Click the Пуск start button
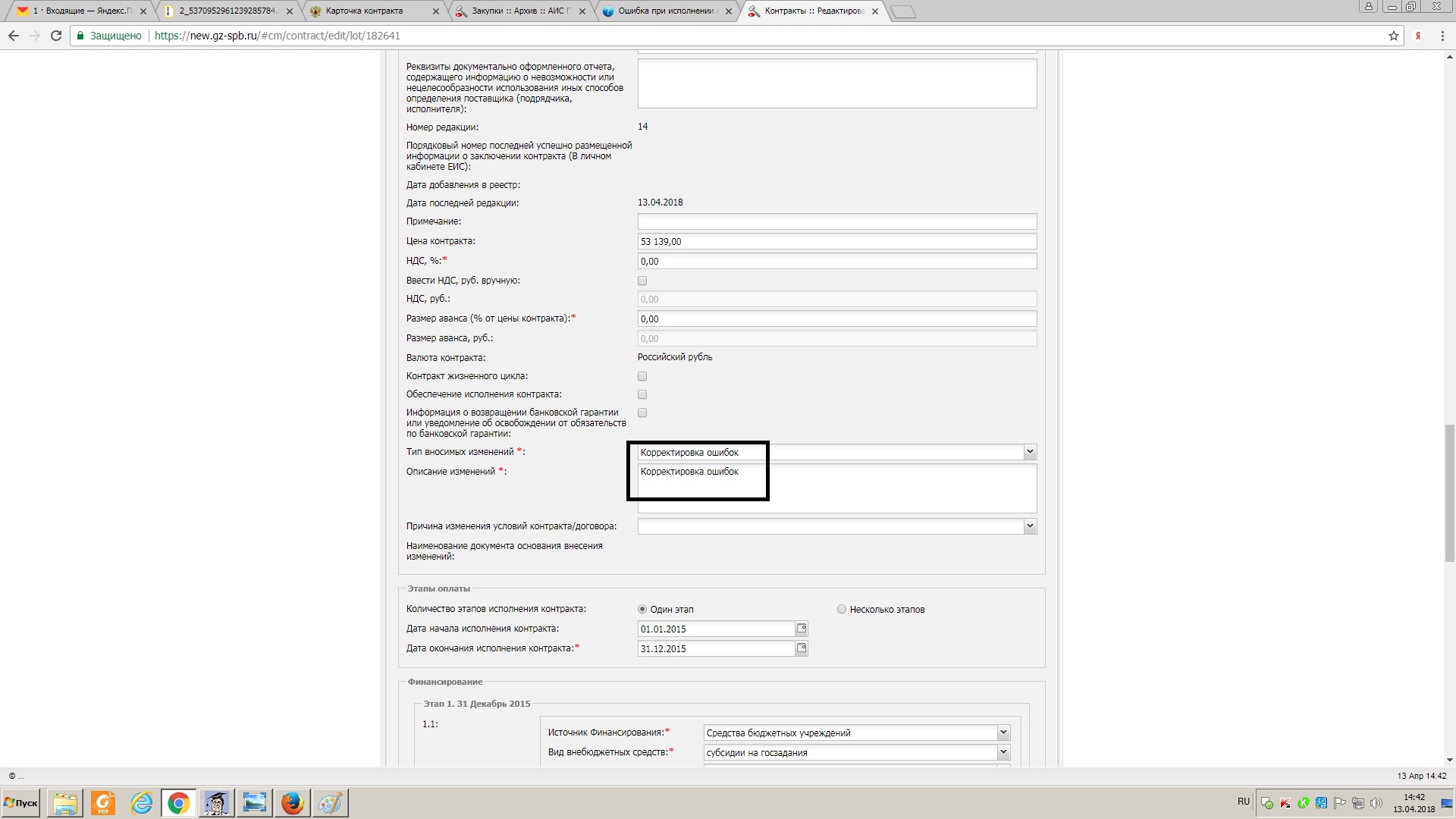This screenshot has width=1456, height=819. (20, 803)
